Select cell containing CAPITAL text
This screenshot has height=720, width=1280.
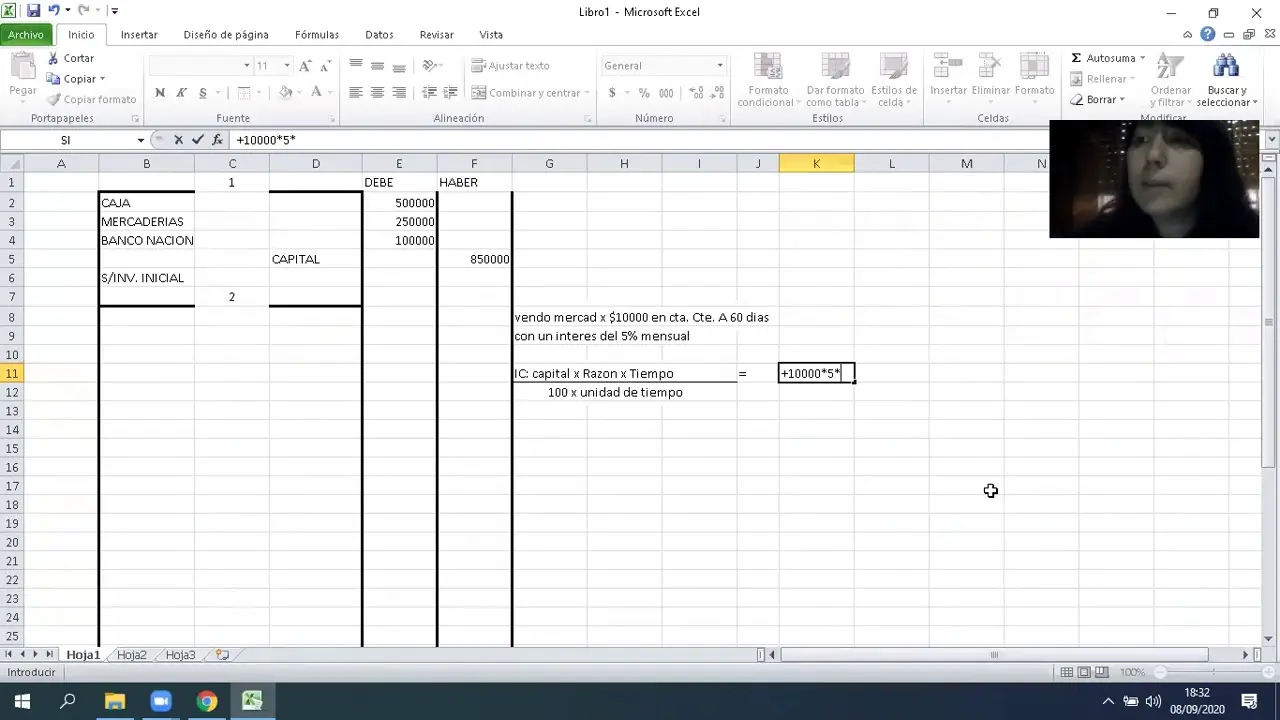pyautogui.click(x=315, y=259)
